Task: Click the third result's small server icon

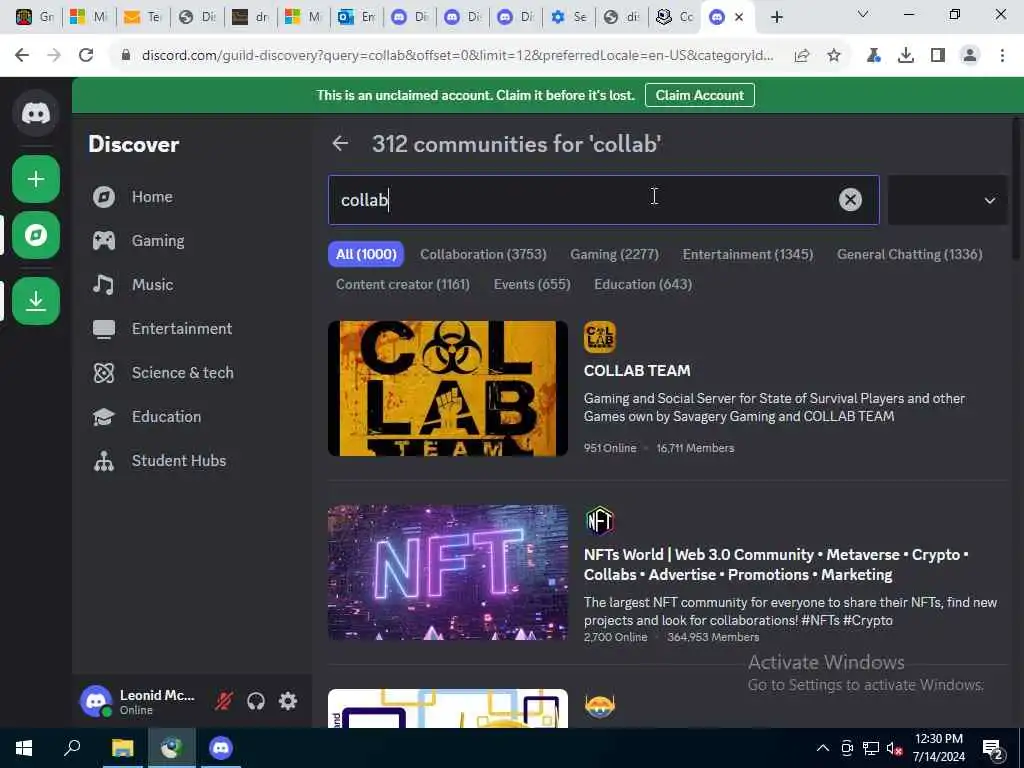Action: (x=600, y=705)
